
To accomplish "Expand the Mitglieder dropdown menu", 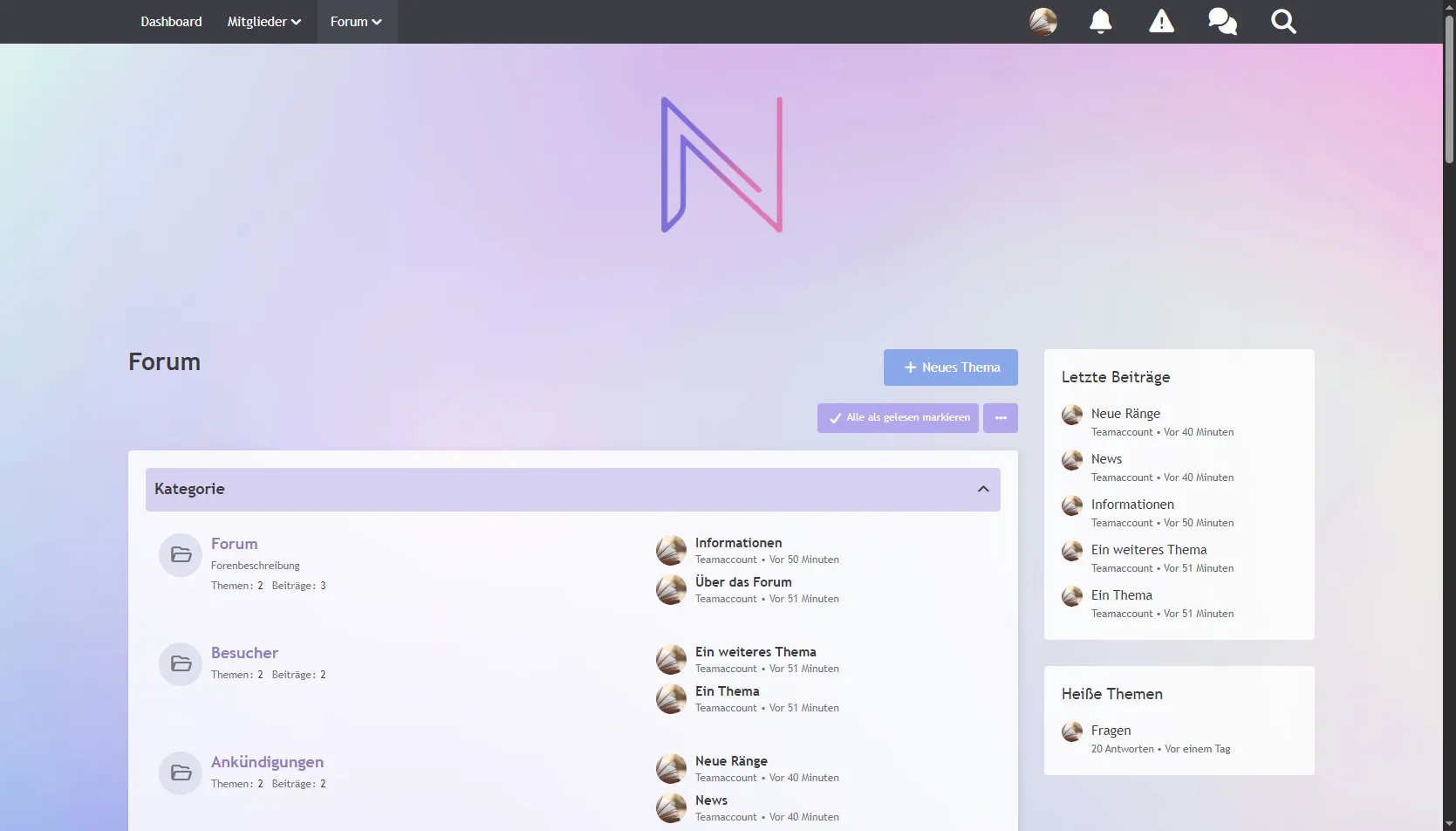I will [263, 22].
